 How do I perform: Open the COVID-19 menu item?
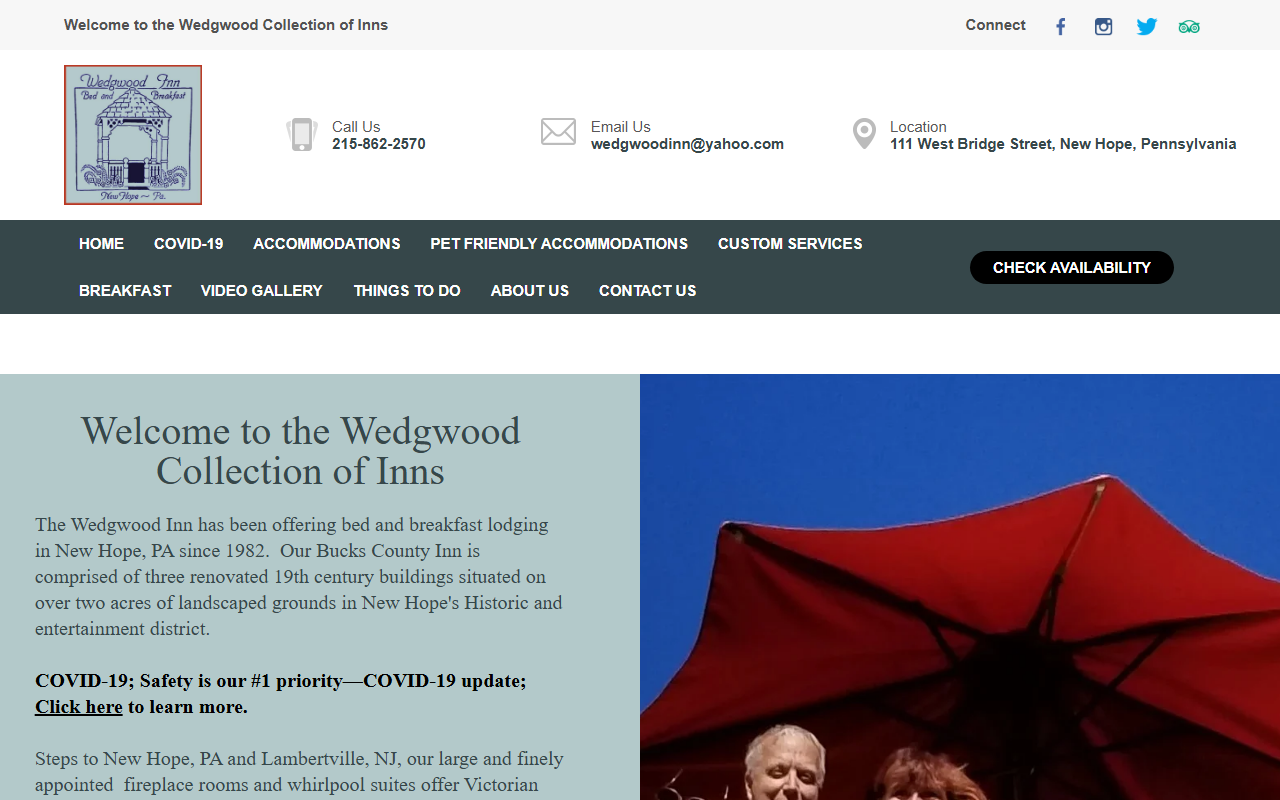189,244
